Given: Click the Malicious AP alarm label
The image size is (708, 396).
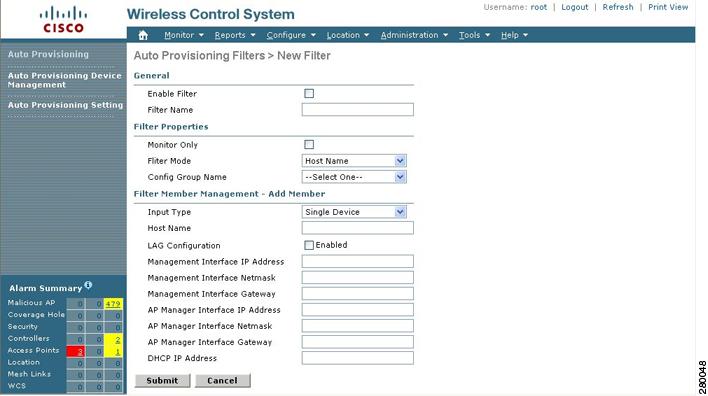Looking at the screenshot, I should (x=31, y=303).
